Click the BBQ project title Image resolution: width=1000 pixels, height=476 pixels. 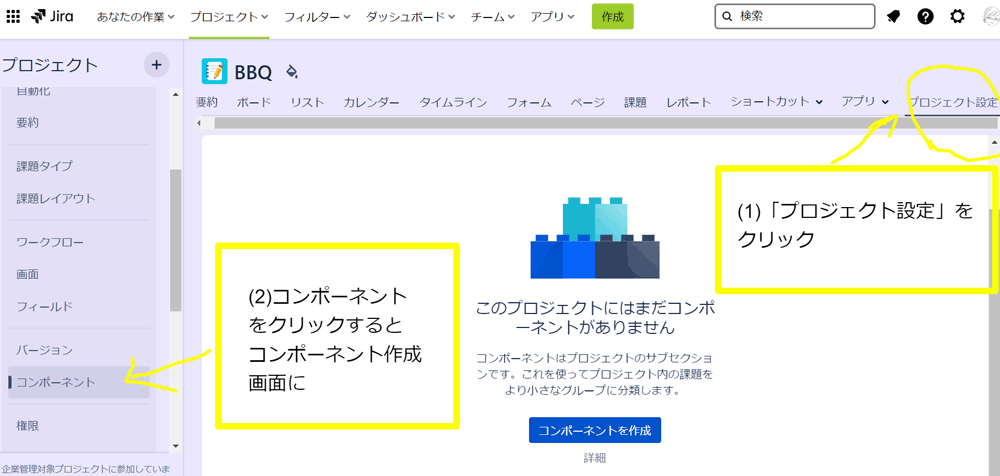tap(253, 73)
